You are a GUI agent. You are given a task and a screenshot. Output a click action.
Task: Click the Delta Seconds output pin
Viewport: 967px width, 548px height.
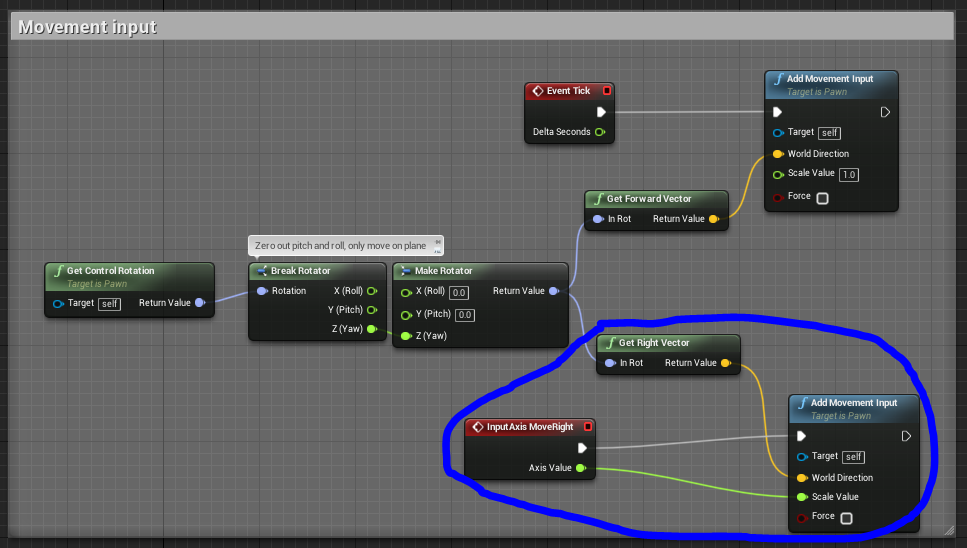coord(599,132)
